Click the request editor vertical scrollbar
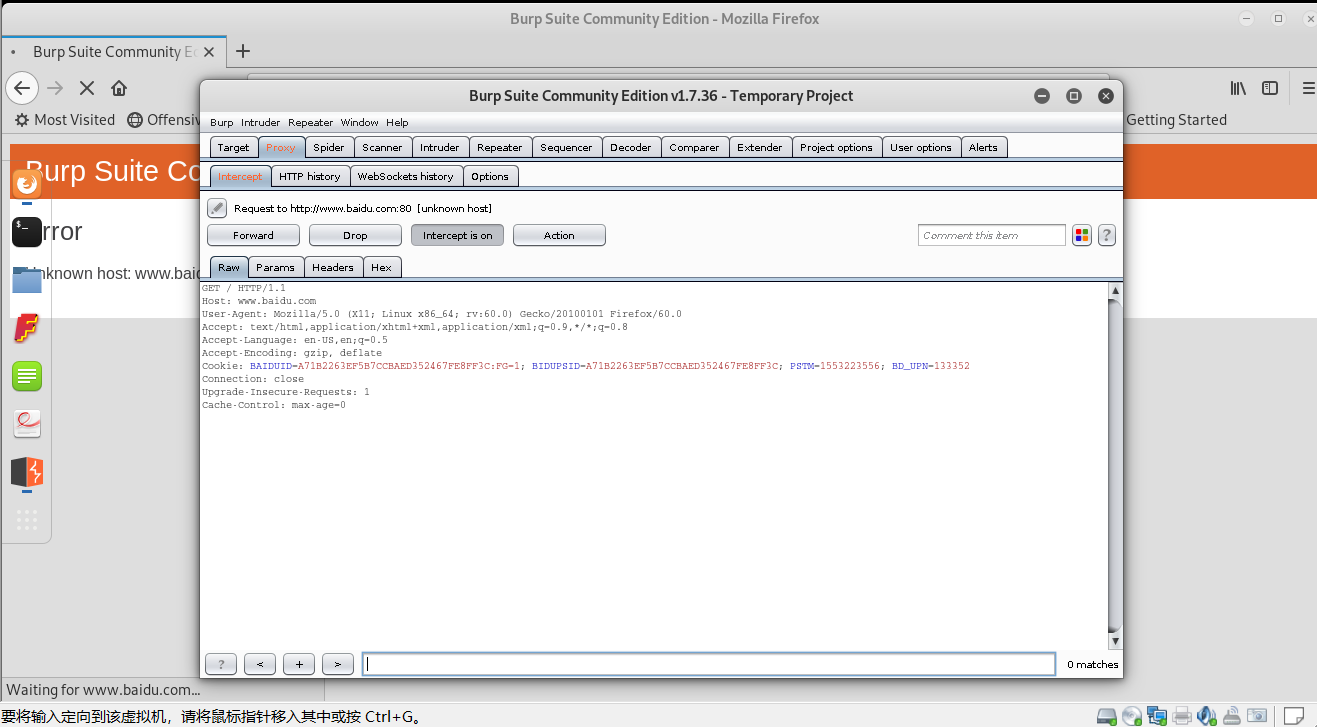The image size is (1317, 727). pyautogui.click(x=1115, y=465)
